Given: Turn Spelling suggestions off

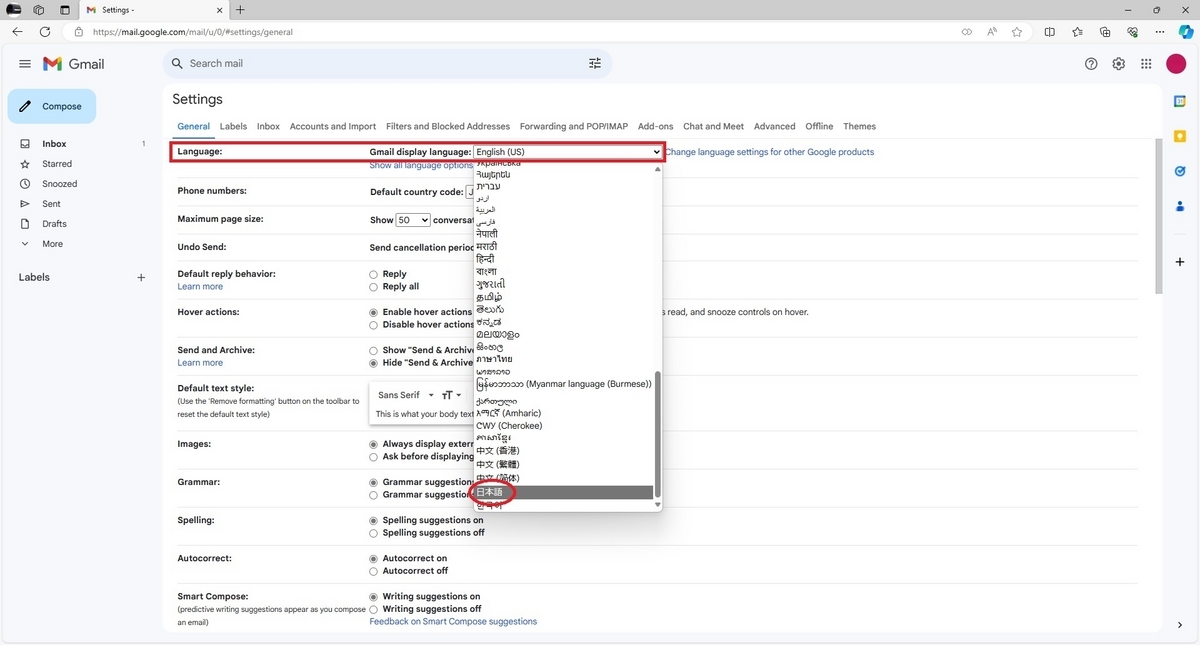Looking at the screenshot, I should click(374, 533).
